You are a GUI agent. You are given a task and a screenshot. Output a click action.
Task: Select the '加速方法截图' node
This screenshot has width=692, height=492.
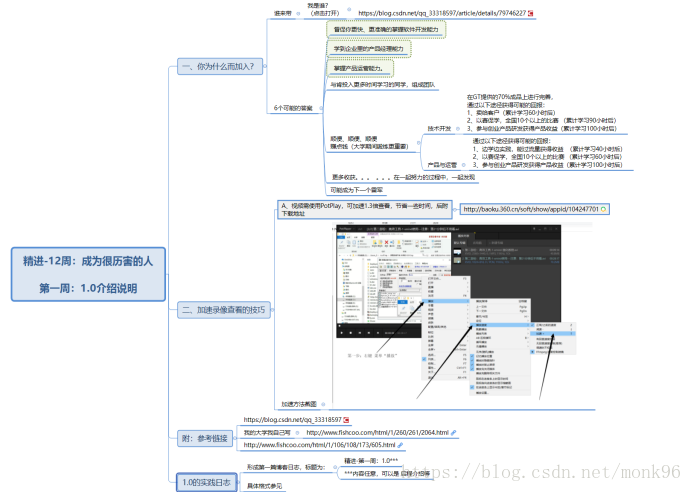click(x=299, y=404)
